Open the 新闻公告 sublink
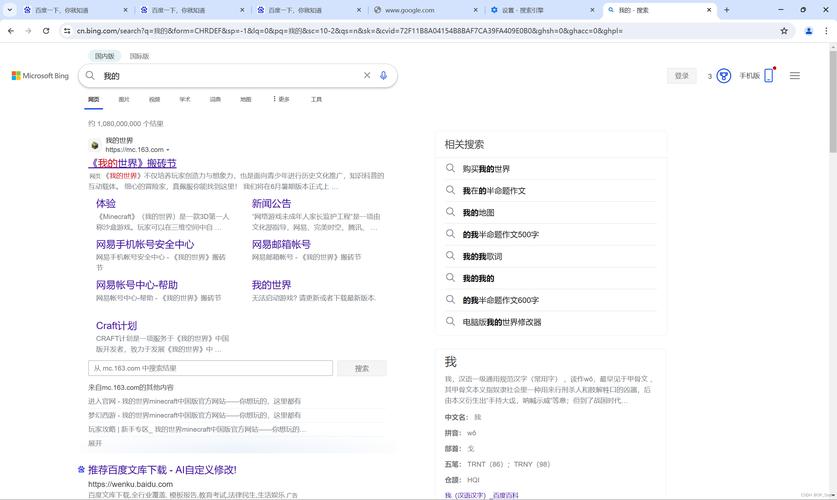 tap(271, 203)
